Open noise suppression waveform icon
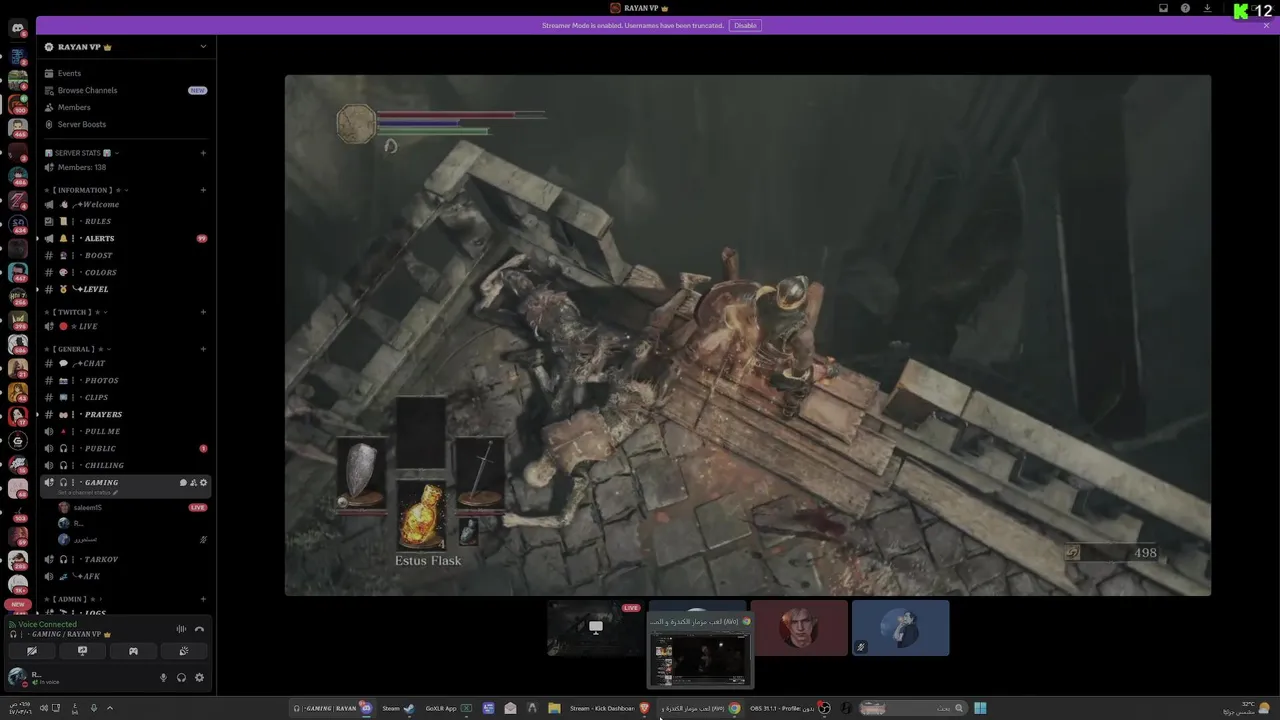 (x=181, y=629)
